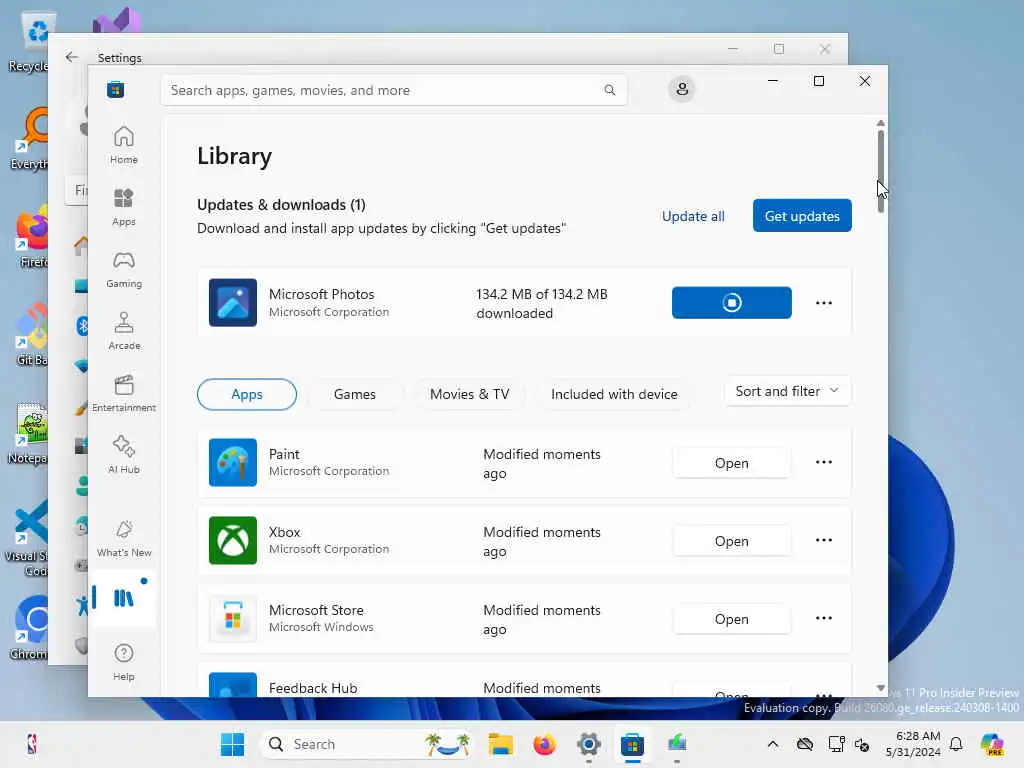
Task: Click the Microsoft Store app icon in list
Action: [x=232, y=618]
